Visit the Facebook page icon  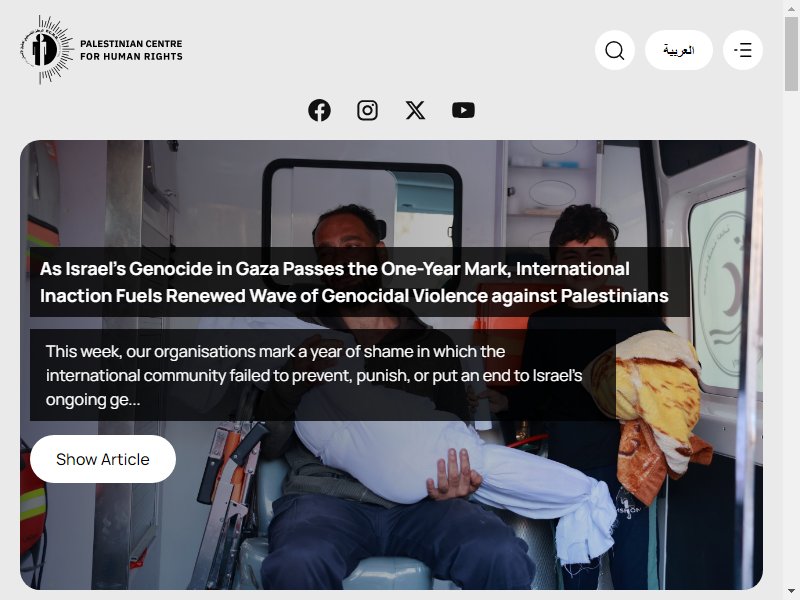click(319, 110)
